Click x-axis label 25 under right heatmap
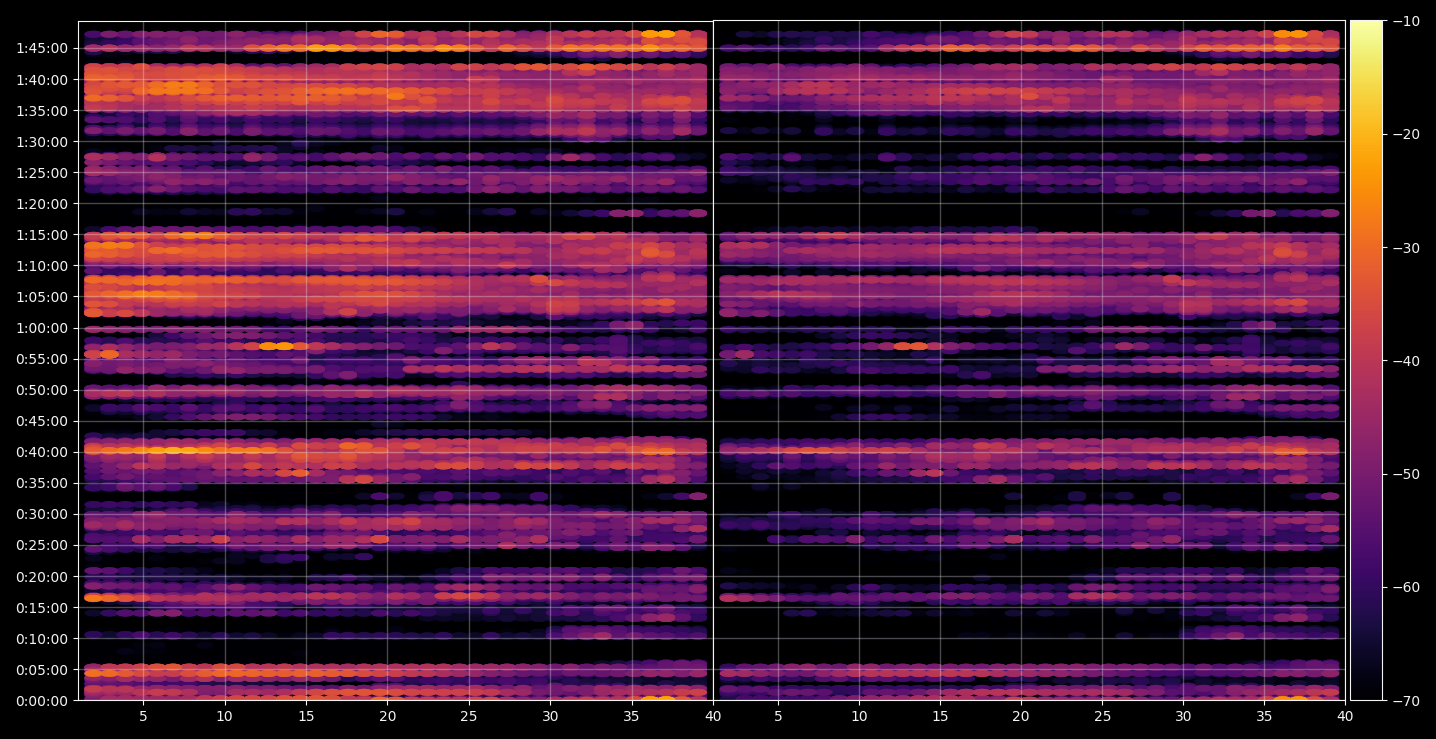This screenshot has width=1436, height=739. coord(1102,716)
